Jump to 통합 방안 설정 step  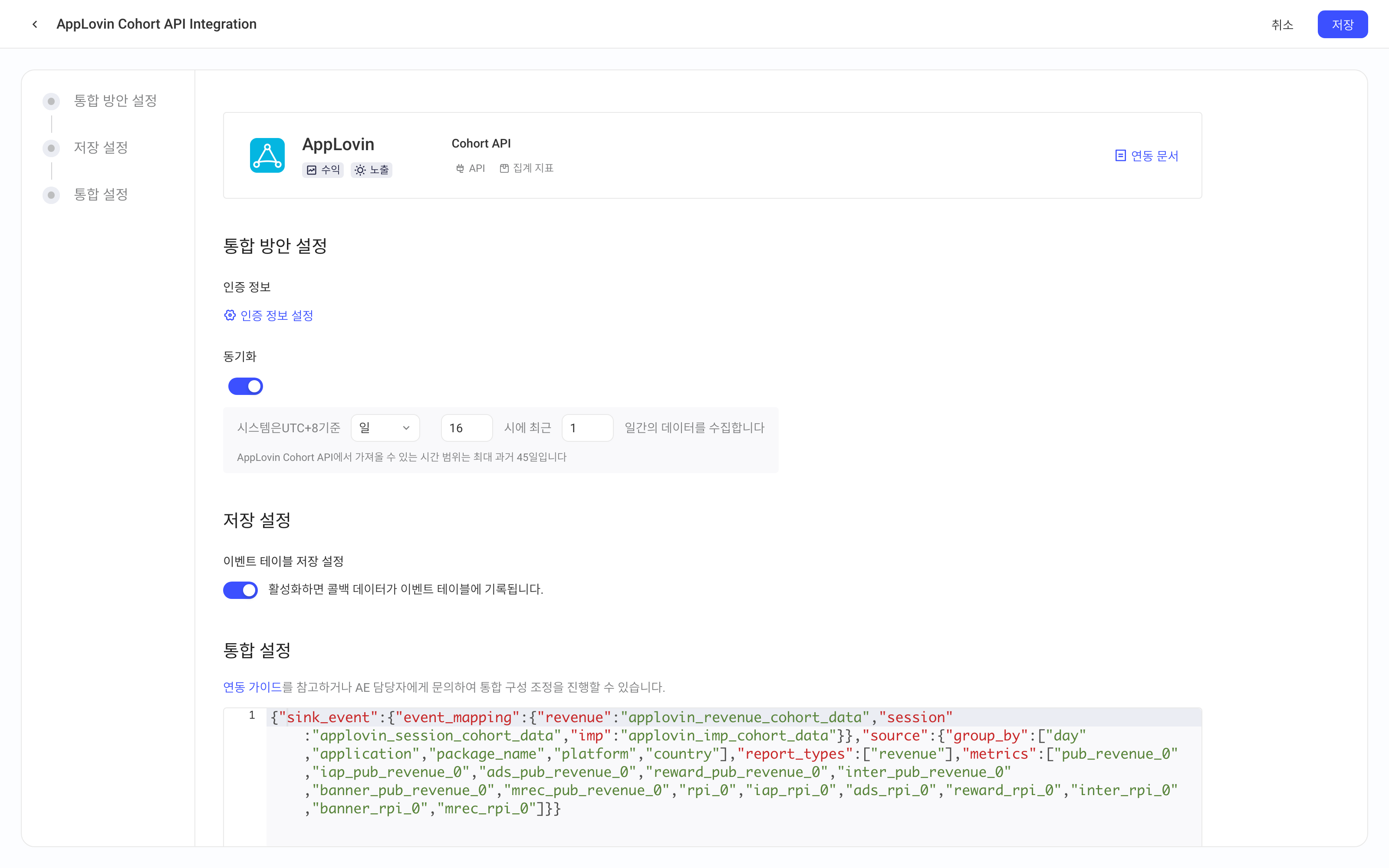(x=115, y=100)
